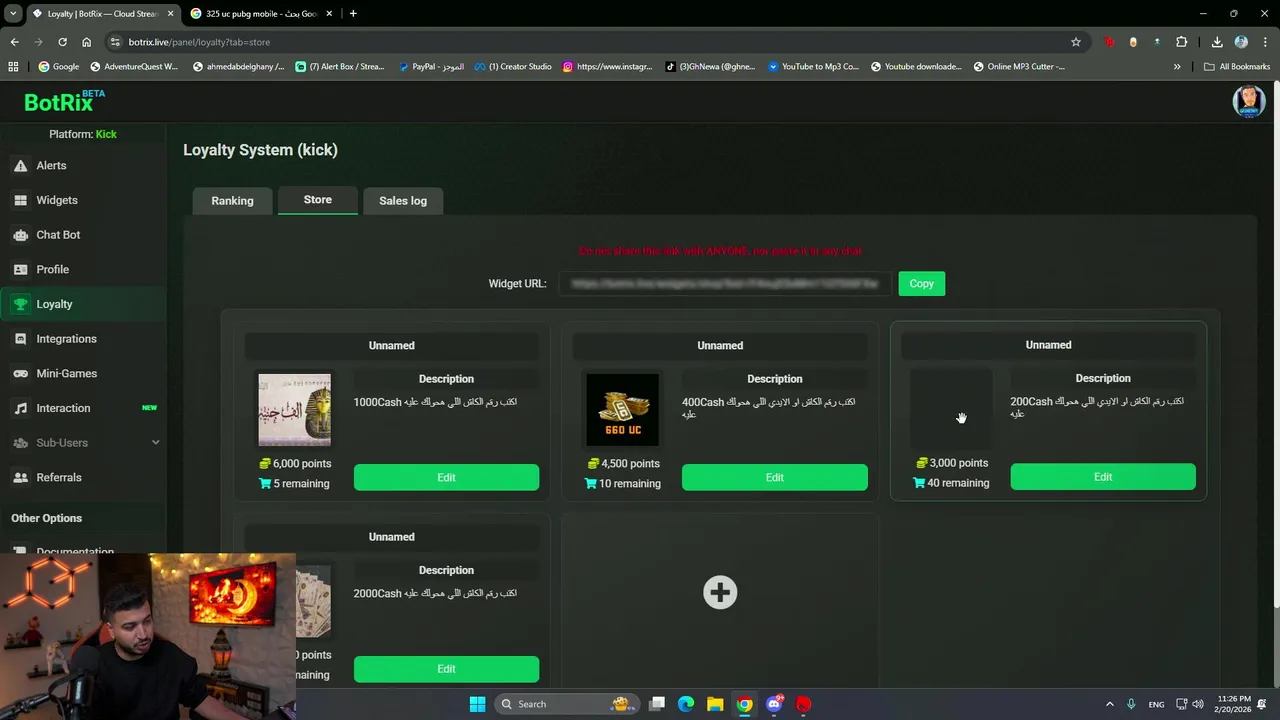
Task: Bookmark this page with star icon
Action: tap(1076, 42)
